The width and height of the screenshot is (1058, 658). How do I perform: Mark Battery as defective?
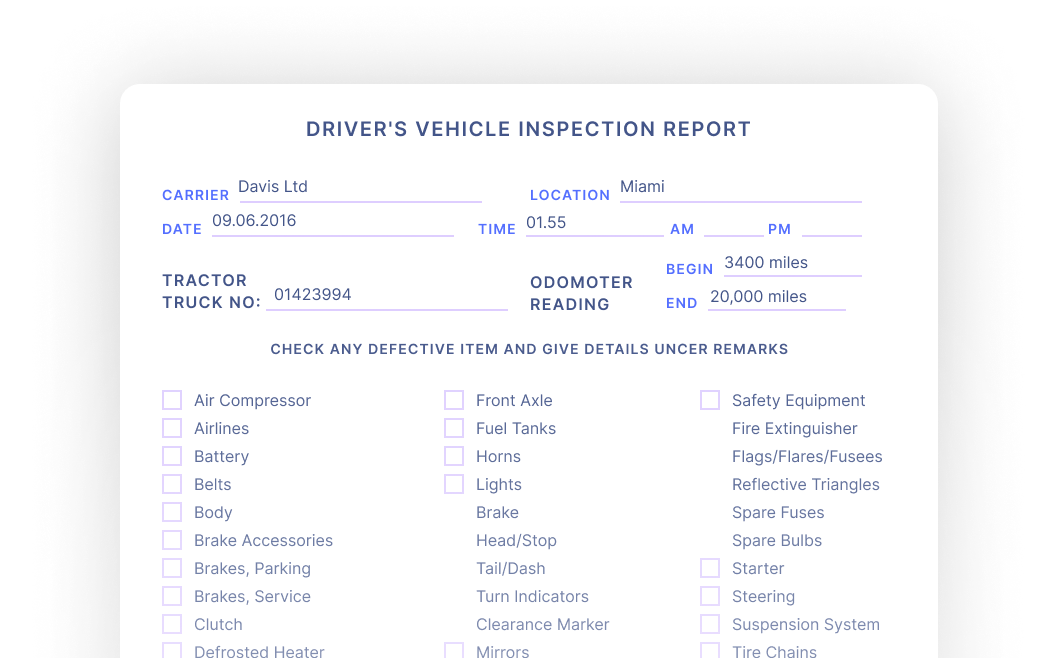pos(171,455)
